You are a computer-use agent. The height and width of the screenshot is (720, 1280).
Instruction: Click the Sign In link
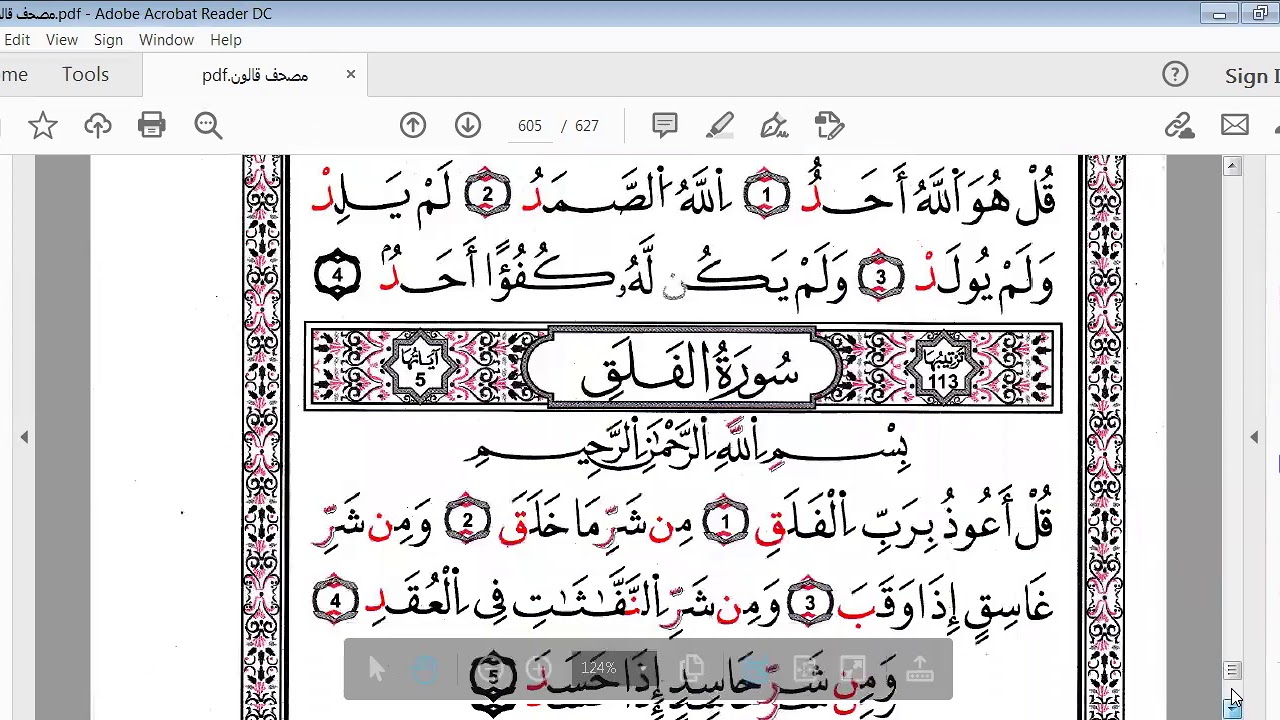(1252, 76)
